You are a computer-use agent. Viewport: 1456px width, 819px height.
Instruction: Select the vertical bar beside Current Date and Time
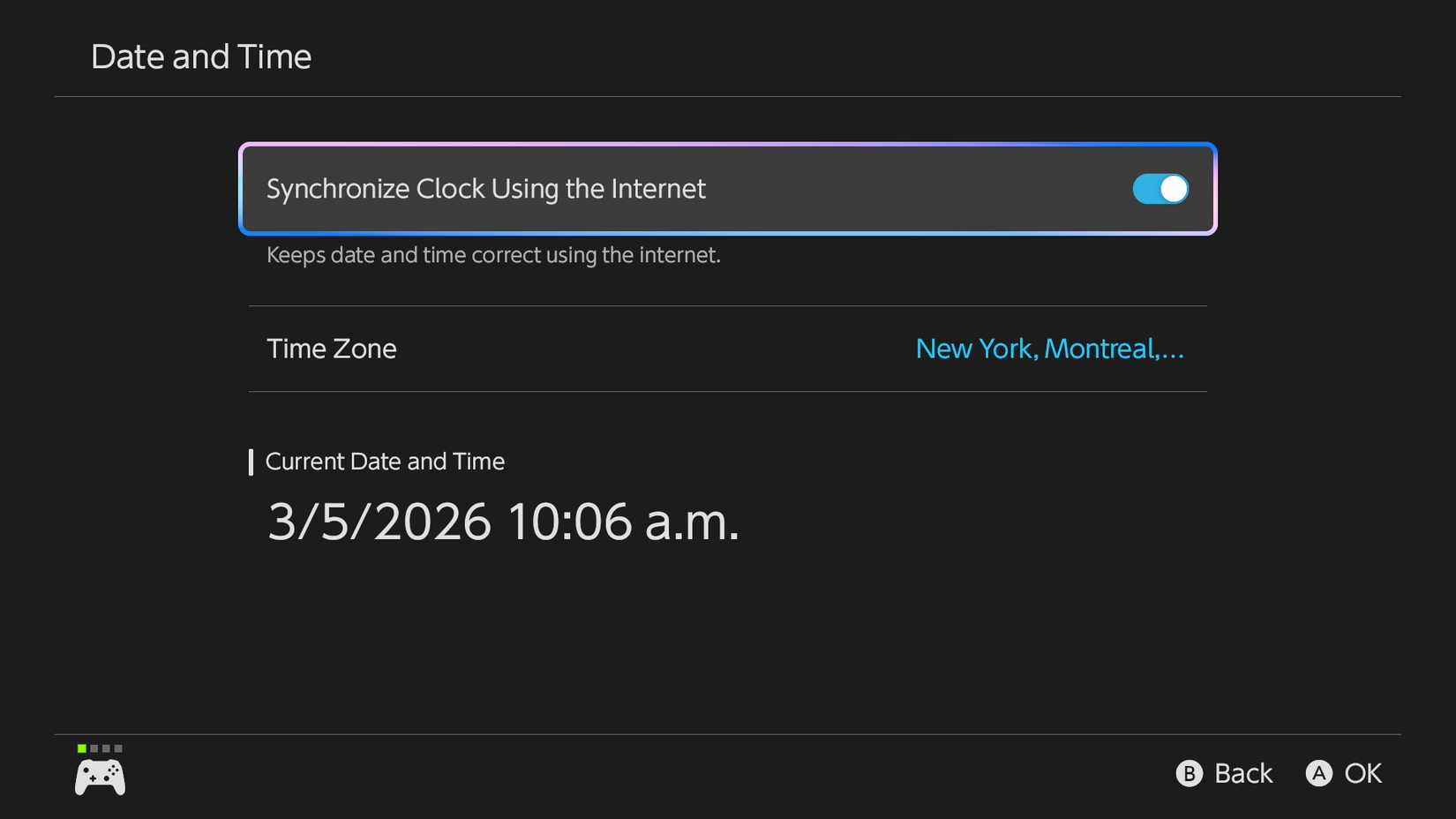coord(251,461)
